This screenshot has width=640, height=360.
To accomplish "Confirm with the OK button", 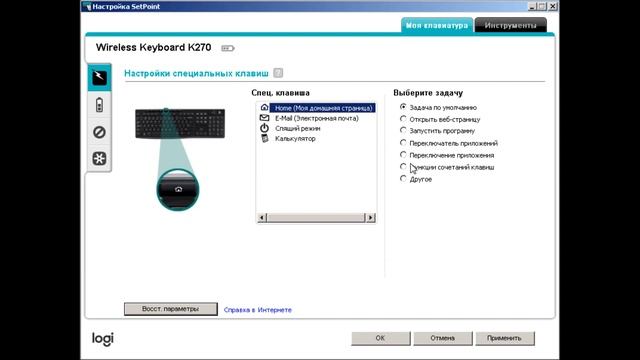I will (x=380, y=338).
